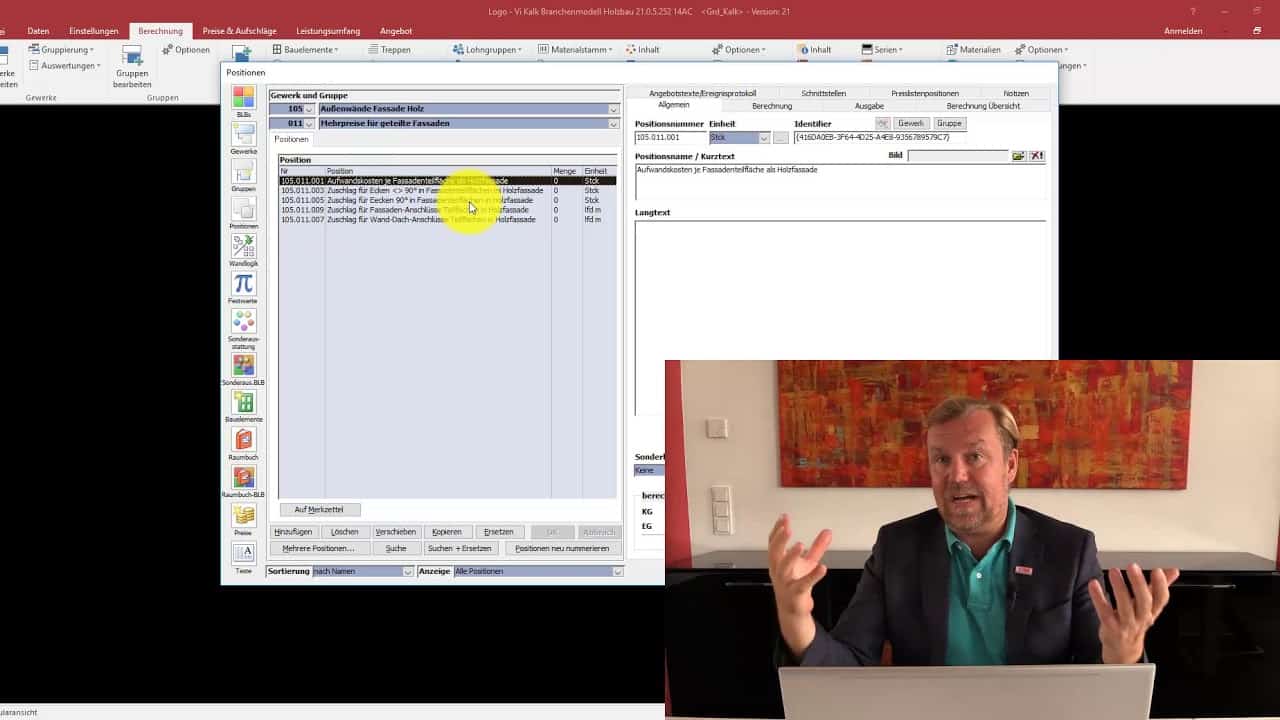1280x720 pixels.
Task: Browse for image using Bild folder icon
Action: [x=1018, y=156]
